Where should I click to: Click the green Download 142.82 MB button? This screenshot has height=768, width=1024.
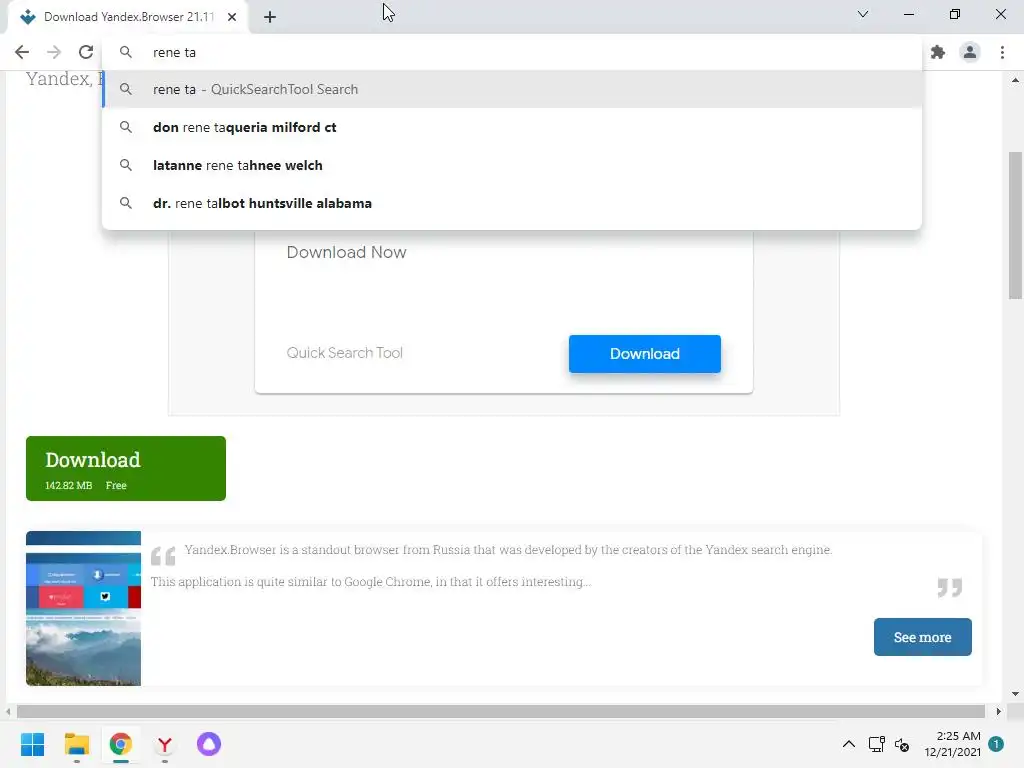pos(126,468)
